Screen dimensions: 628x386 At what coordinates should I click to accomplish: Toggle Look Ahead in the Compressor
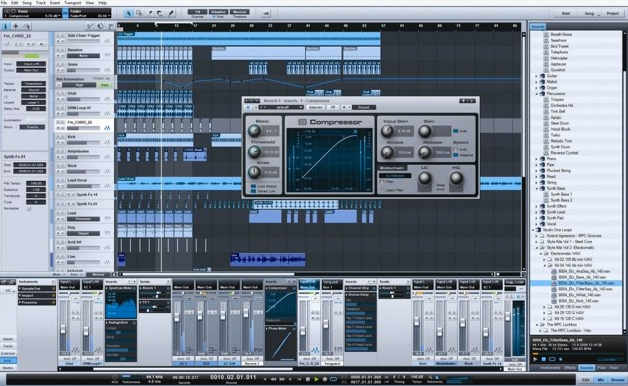tap(253, 187)
